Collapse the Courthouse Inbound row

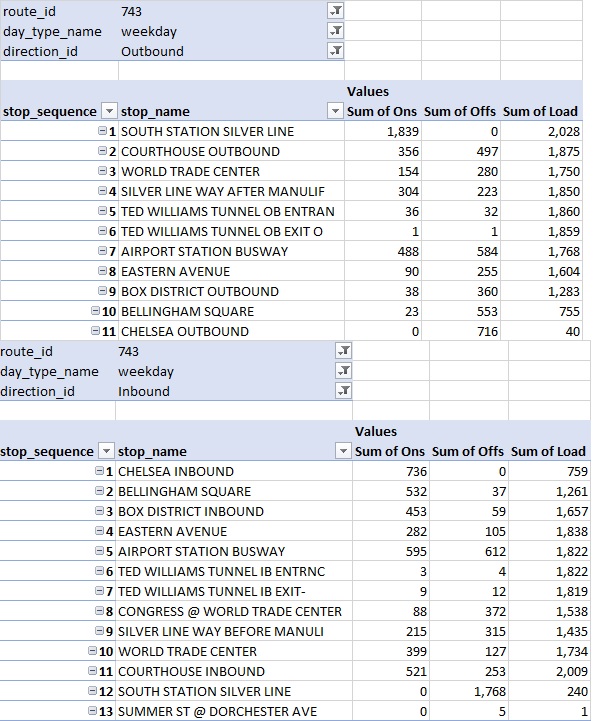click(92, 671)
